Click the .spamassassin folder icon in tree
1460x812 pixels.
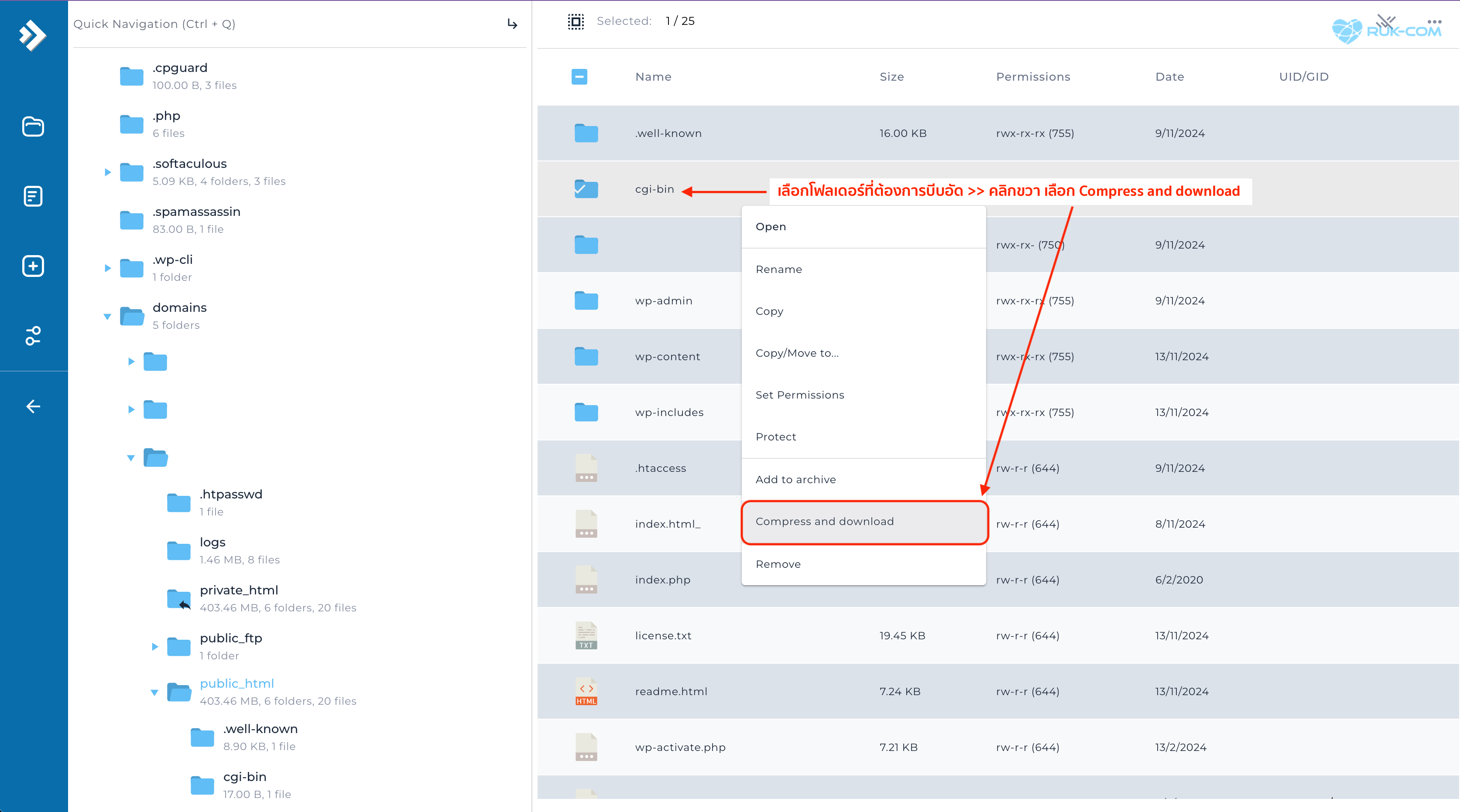pos(131,220)
